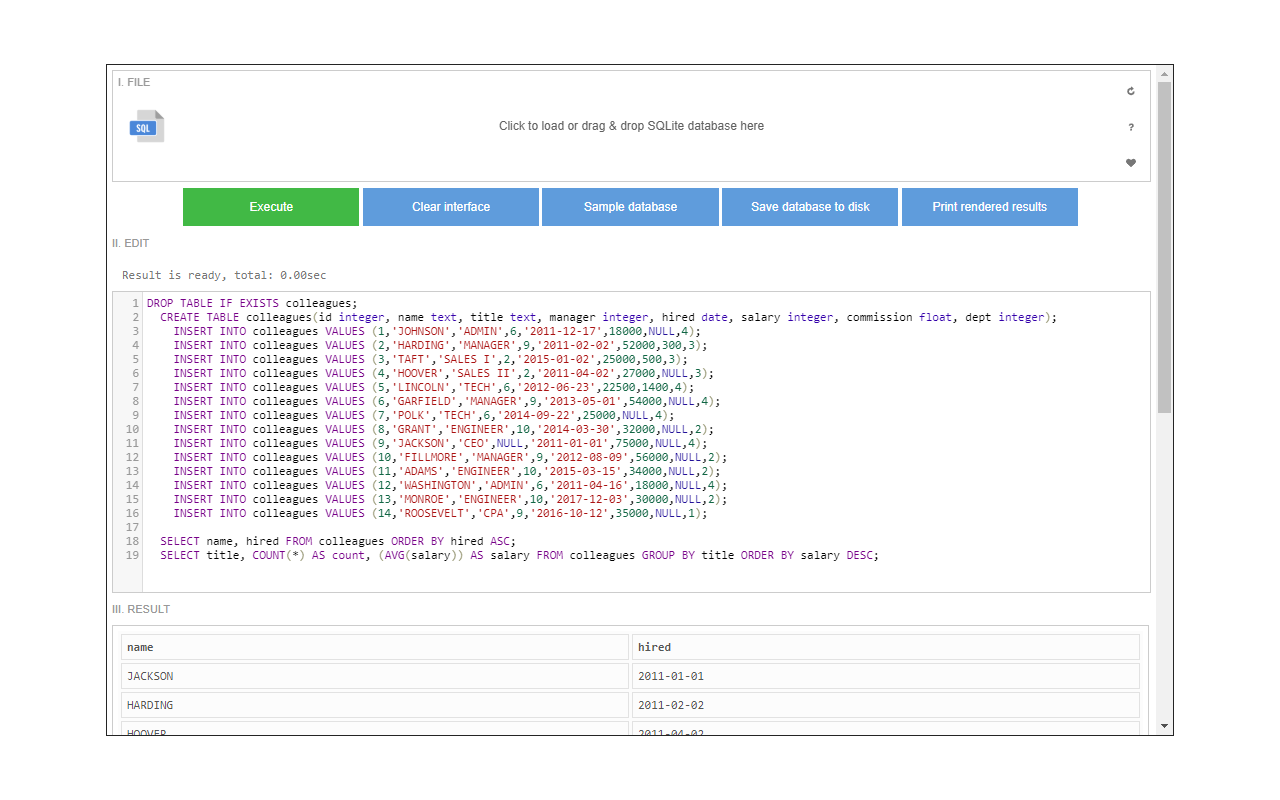Click scrollbar up arrow
This screenshot has width=1280, height=800.
click(x=1164, y=74)
